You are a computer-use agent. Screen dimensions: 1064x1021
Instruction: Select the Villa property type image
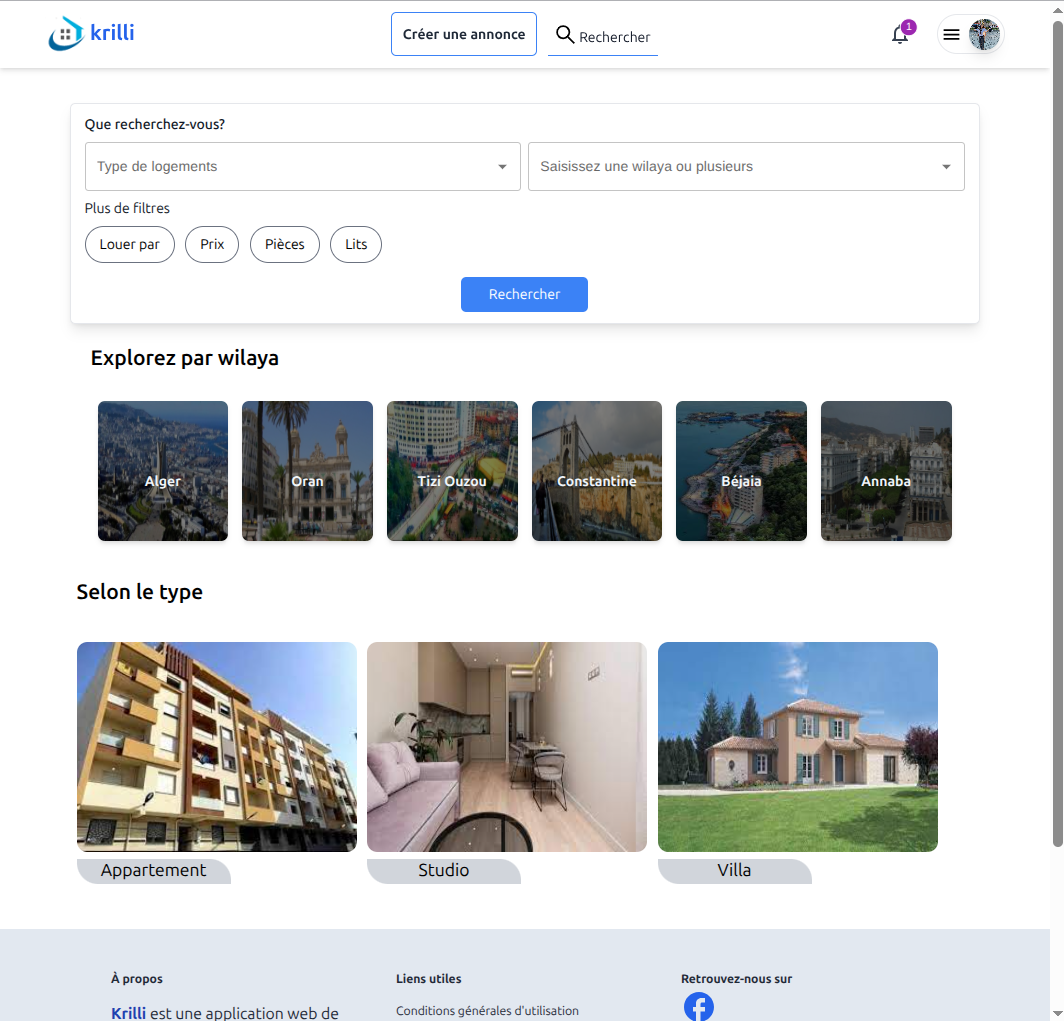coord(797,746)
